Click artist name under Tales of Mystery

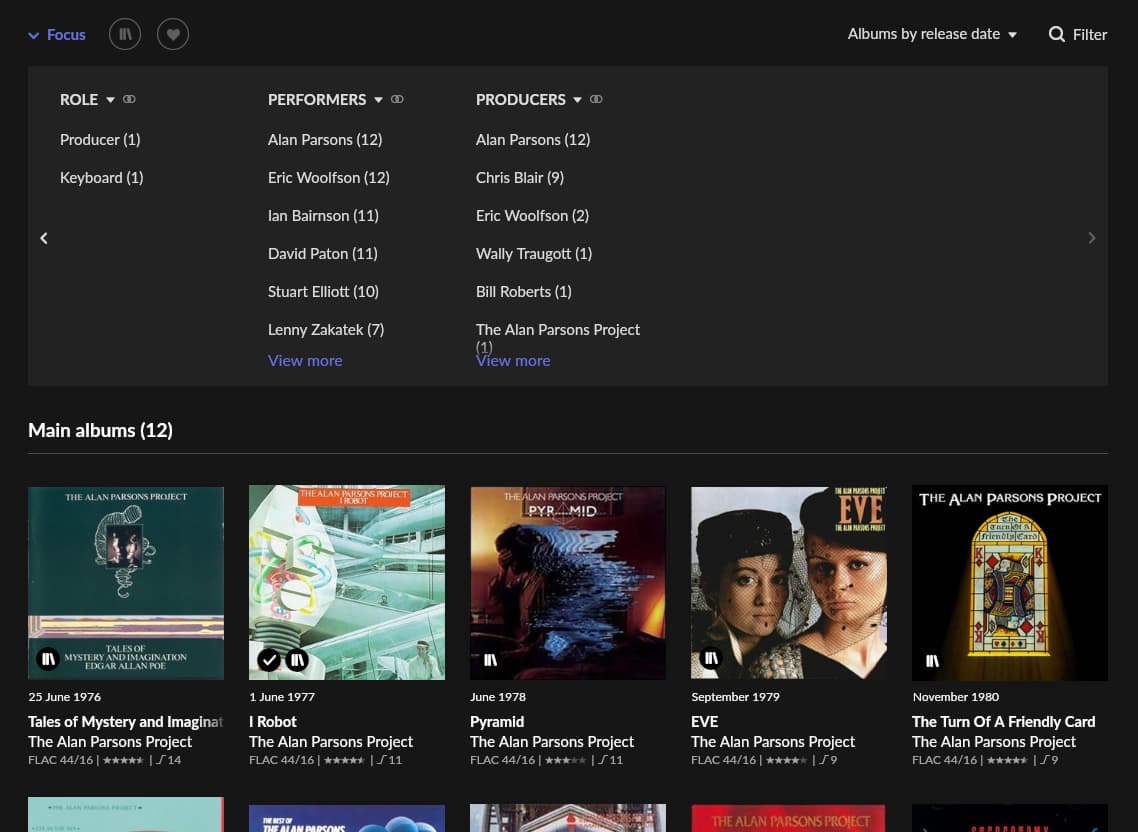110,742
